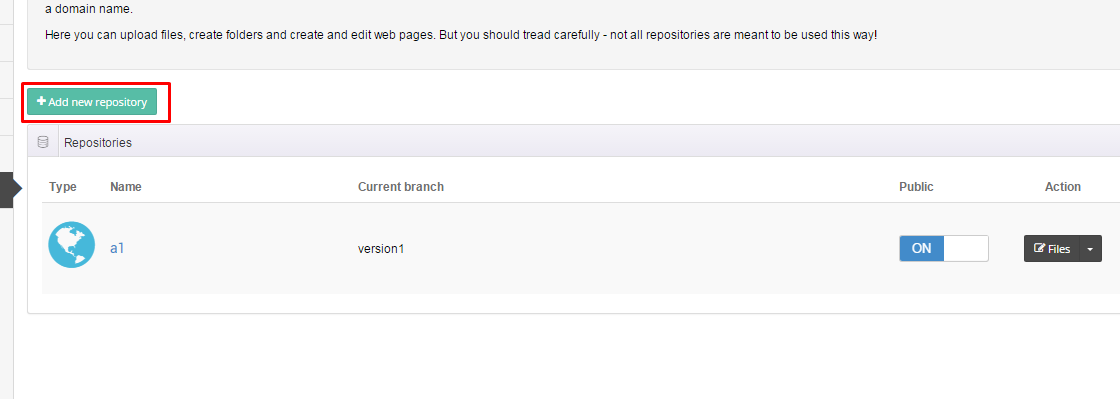Expand the dropdown caret next to Files
This screenshot has height=399, width=1120.
click(x=1090, y=248)
